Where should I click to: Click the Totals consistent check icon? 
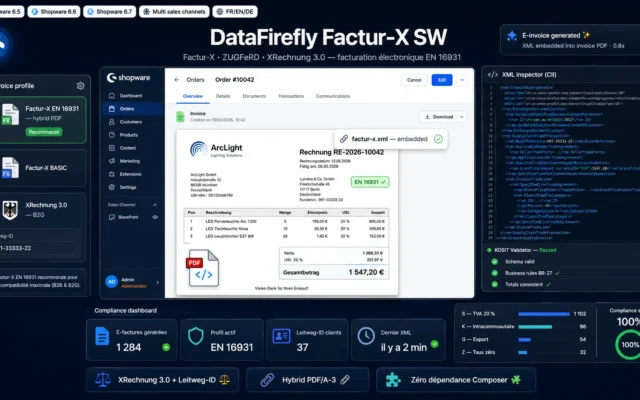click(x=495, y=284)
